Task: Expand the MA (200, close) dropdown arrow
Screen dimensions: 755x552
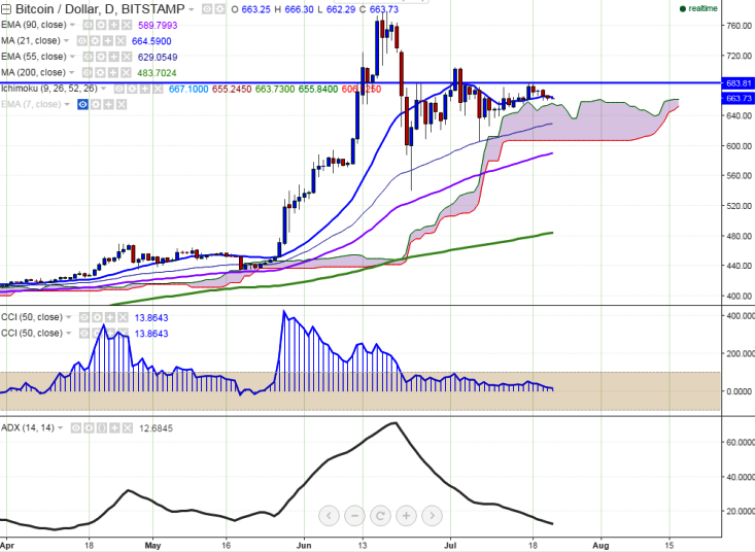Action: (72, 73)
